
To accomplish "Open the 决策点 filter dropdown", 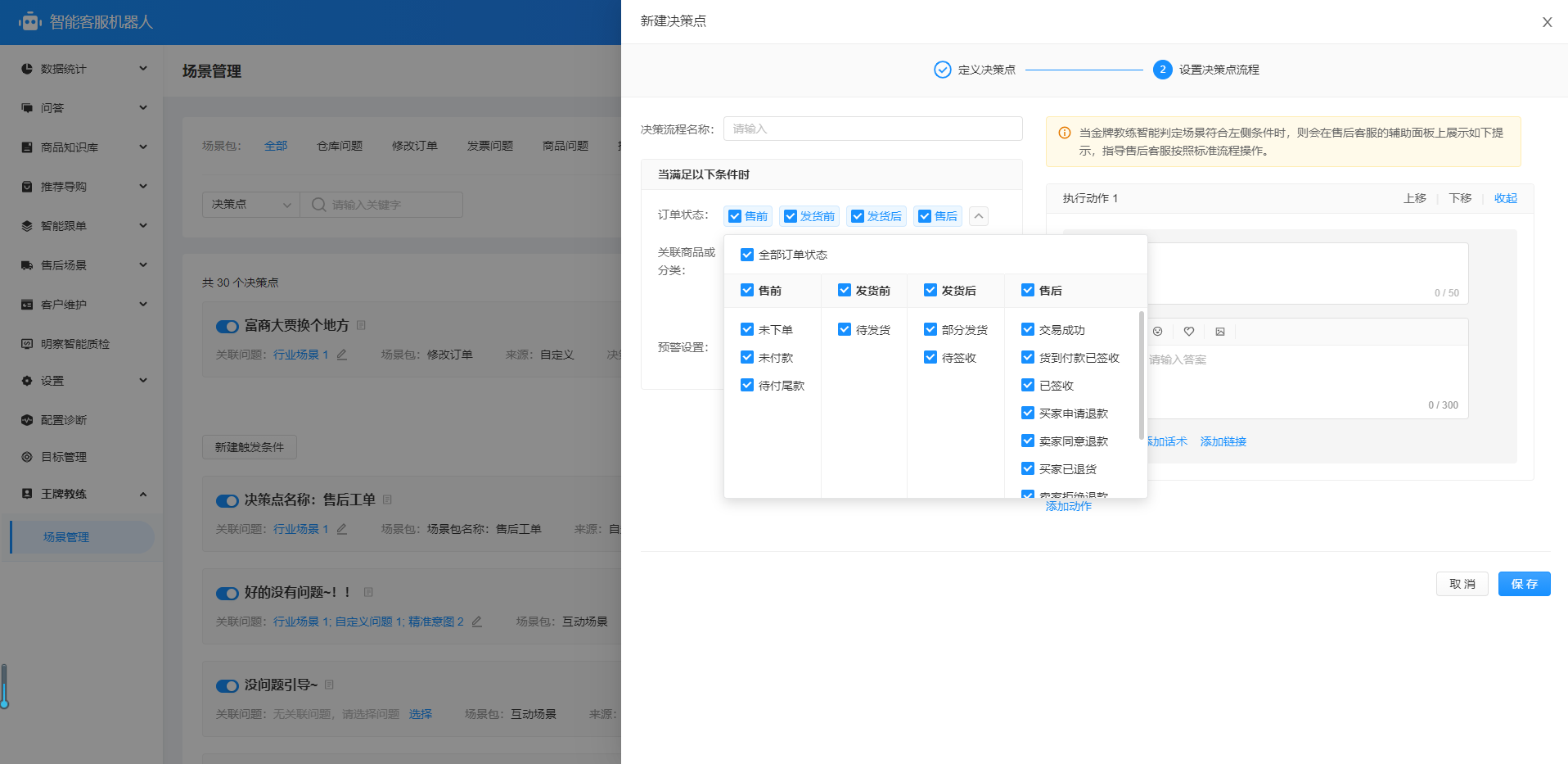I will (250, 205).
